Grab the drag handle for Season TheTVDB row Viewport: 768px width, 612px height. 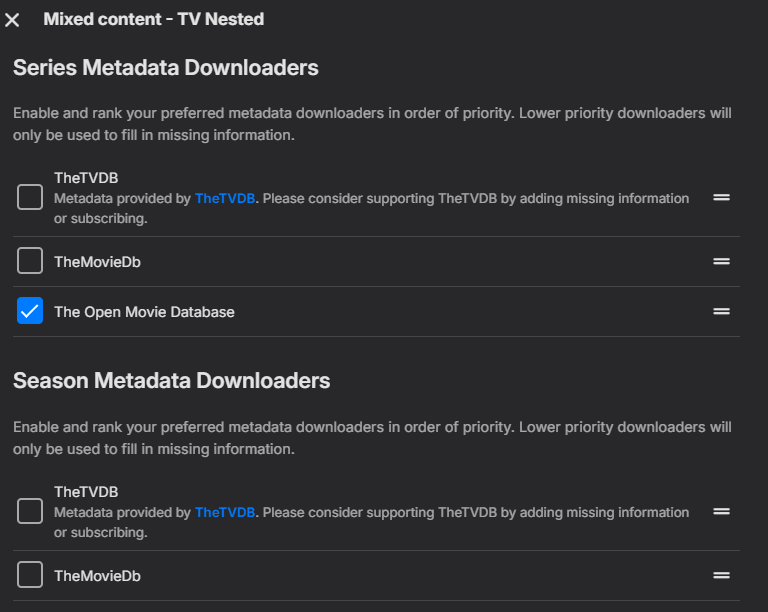pos(721,512)
